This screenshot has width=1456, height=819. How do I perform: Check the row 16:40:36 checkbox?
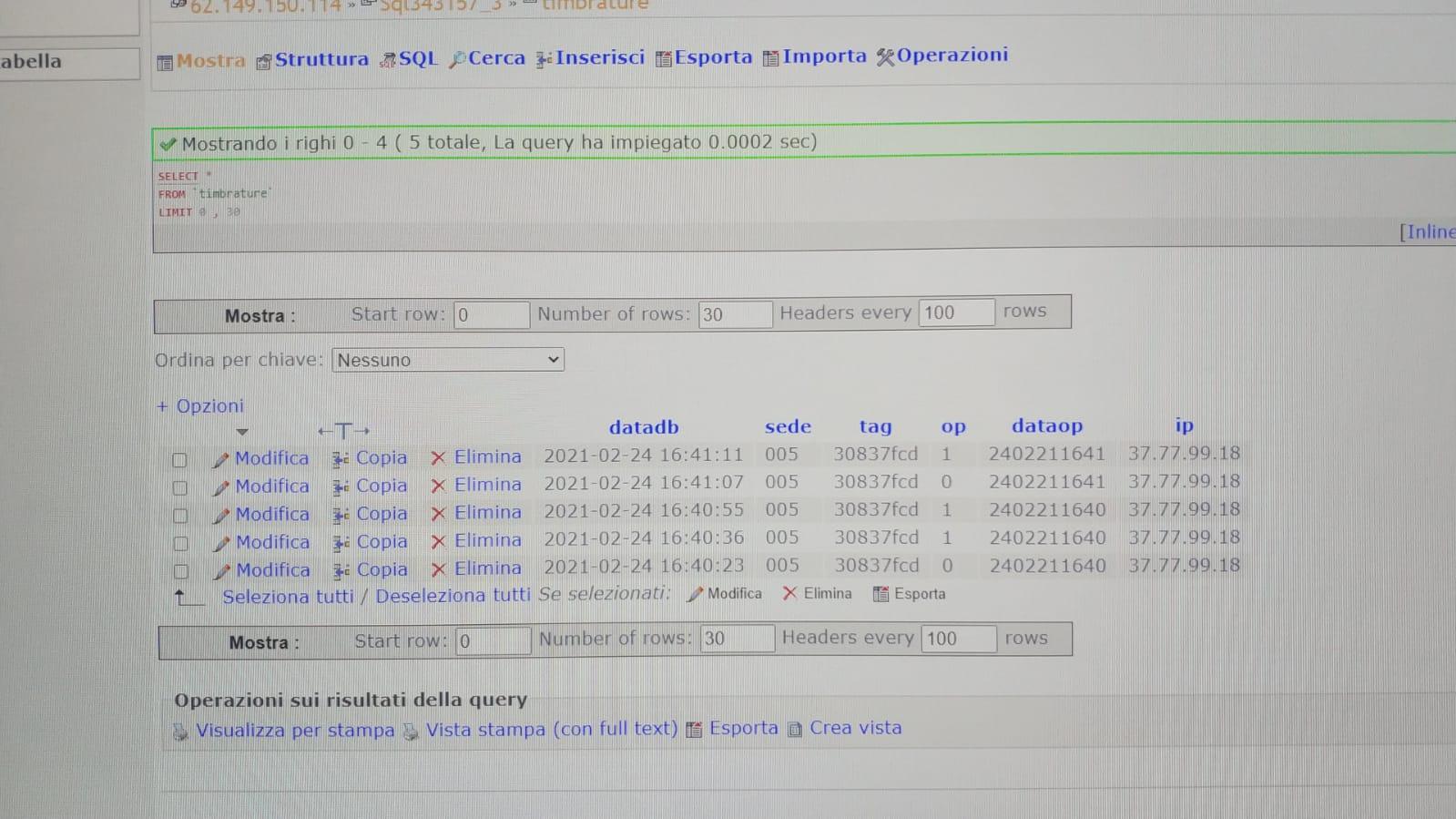click(181, 544)
